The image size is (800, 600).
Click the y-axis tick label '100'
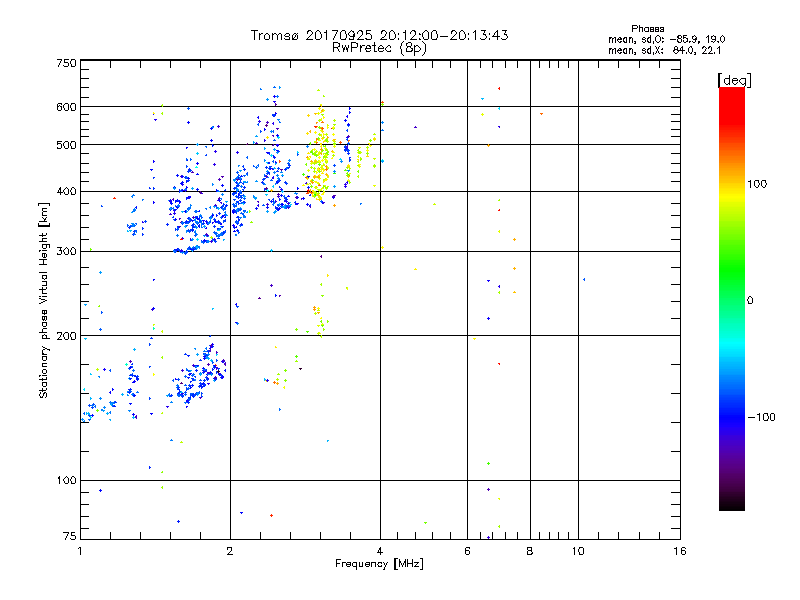pyautogui.click(x=66, y=481)
